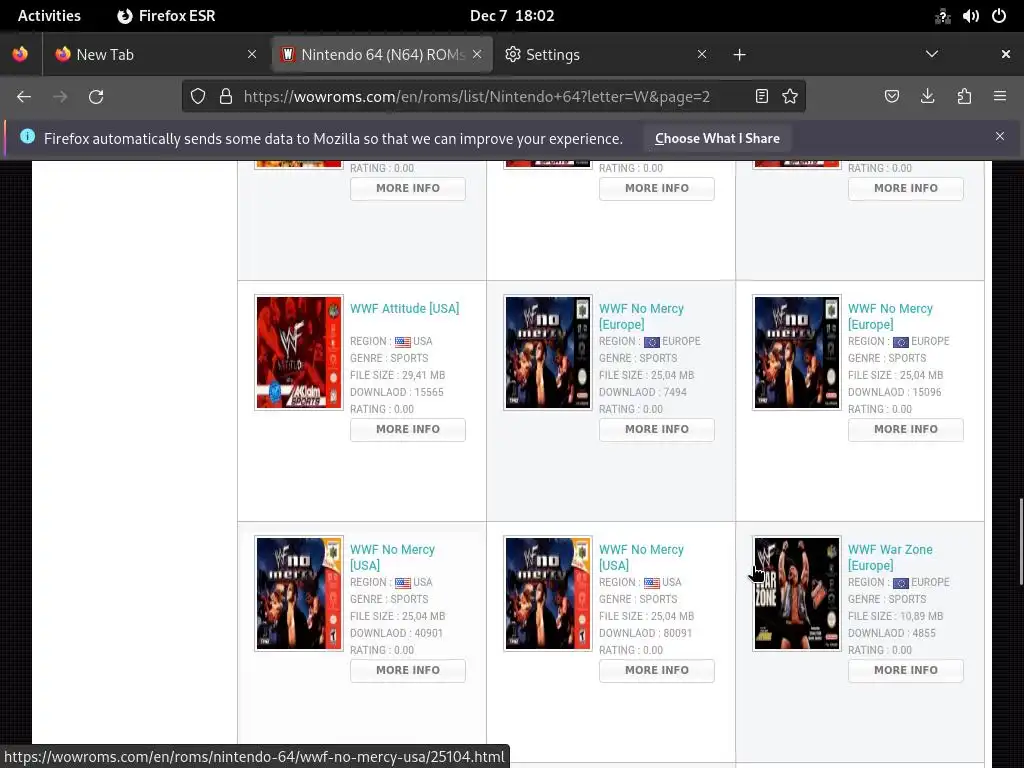The width and height of the screenshot is (1024, 768).
Task: Click the 'FILE SIZE : 29,41 MB' text
Action: [x=397, y=375]
